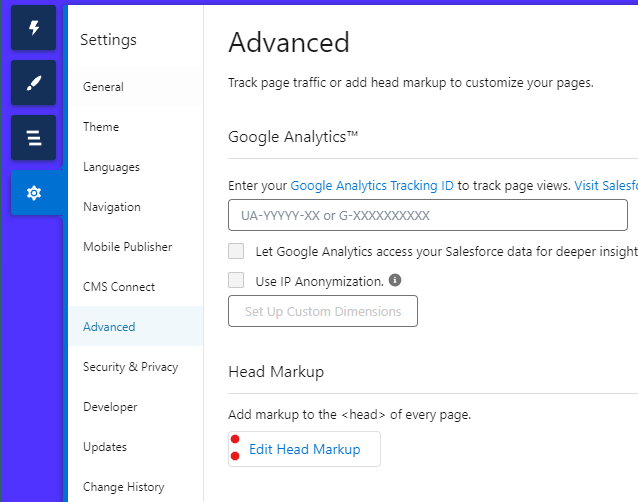Click the IP Anonymization info icon

click(x=395, y=280)
